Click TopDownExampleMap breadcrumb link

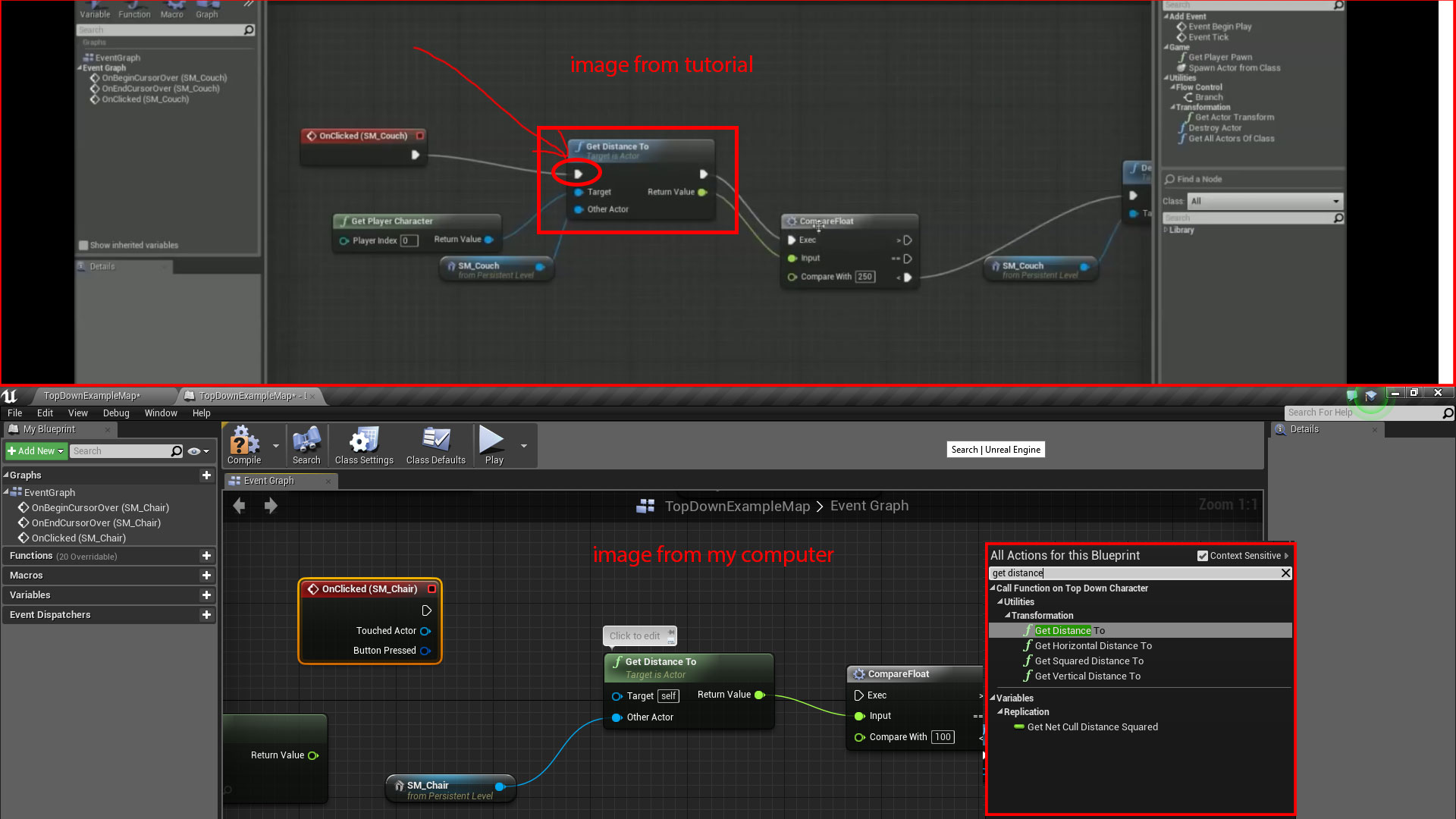[737, 506]
